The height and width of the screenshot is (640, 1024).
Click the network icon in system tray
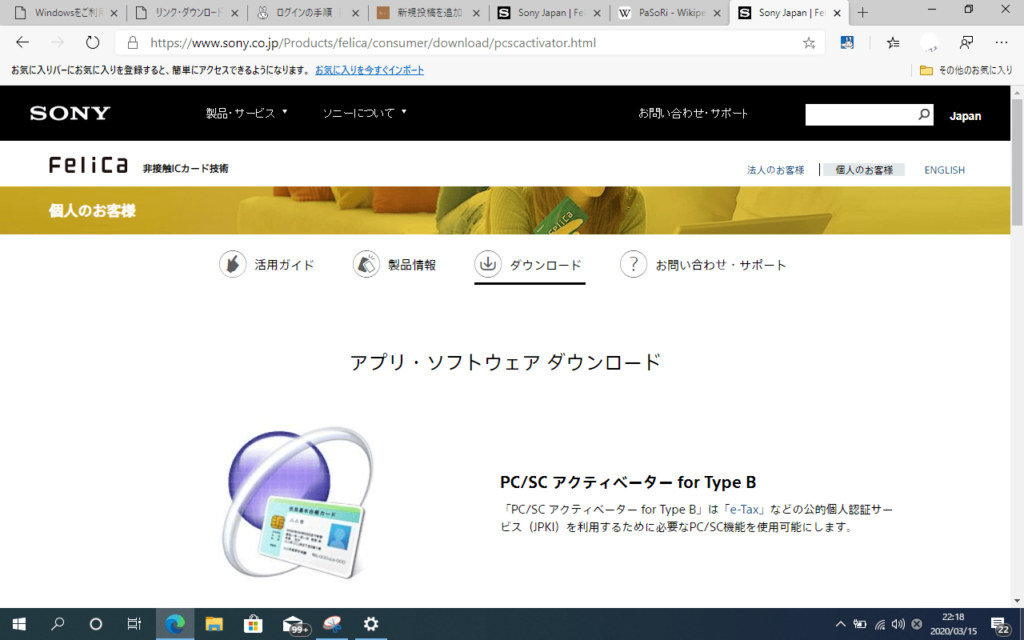pos(880,624)
